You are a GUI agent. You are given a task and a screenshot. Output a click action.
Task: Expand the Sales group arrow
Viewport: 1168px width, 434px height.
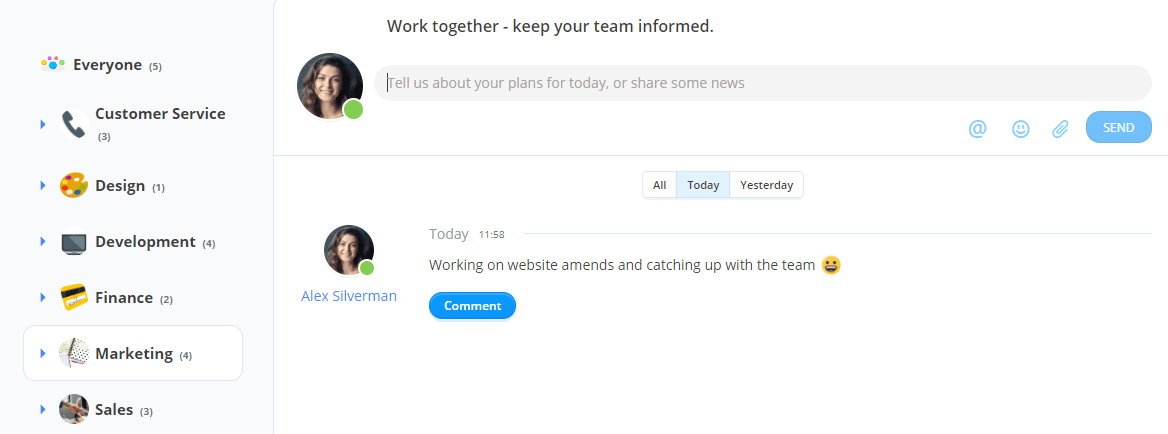pos(42,409)
